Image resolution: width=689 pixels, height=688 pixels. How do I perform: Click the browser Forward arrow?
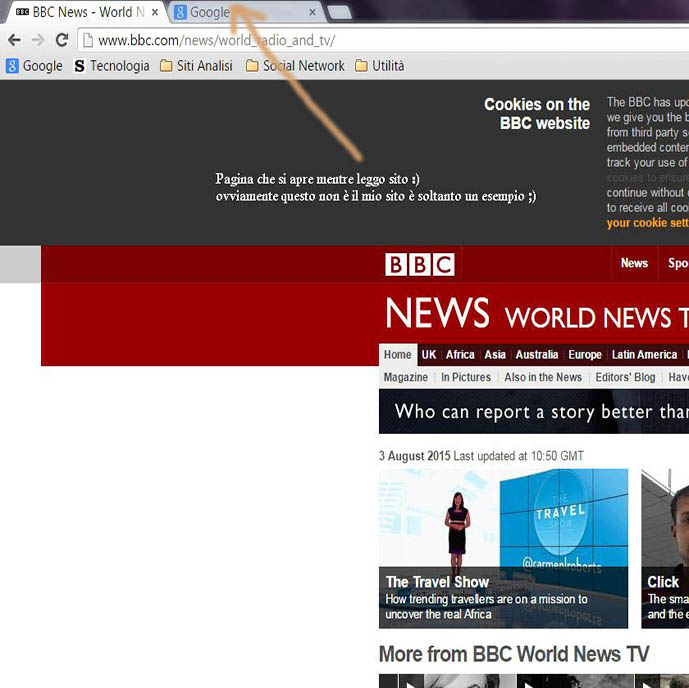point(38,40)
